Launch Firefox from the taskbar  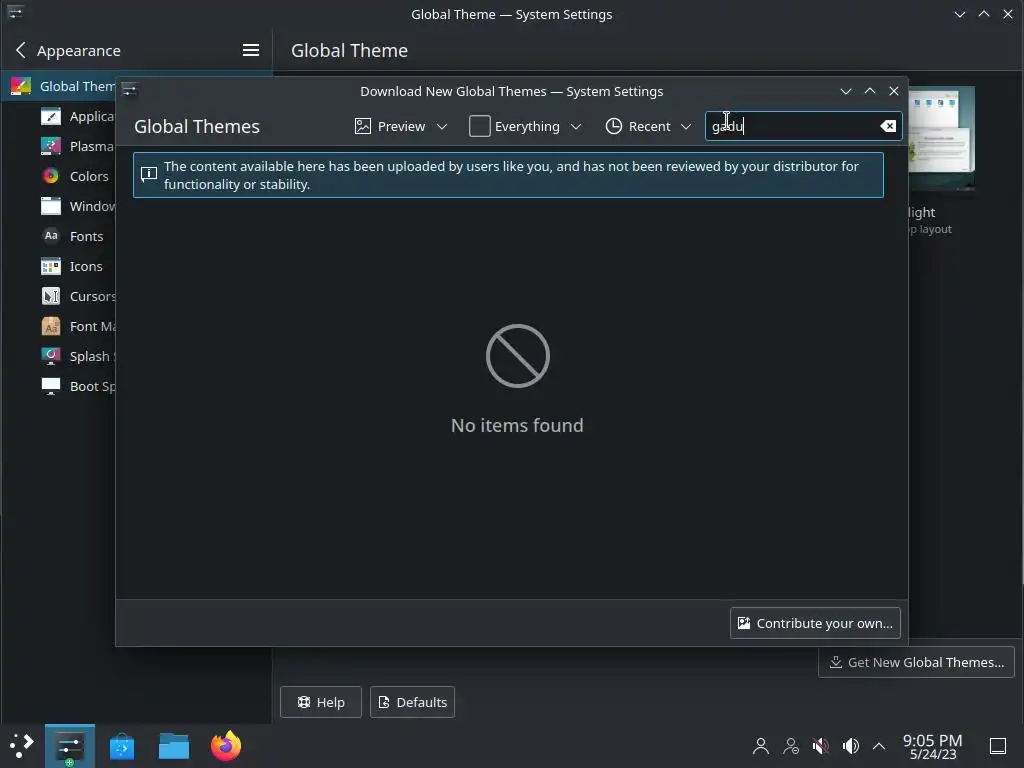pos(226,746)
